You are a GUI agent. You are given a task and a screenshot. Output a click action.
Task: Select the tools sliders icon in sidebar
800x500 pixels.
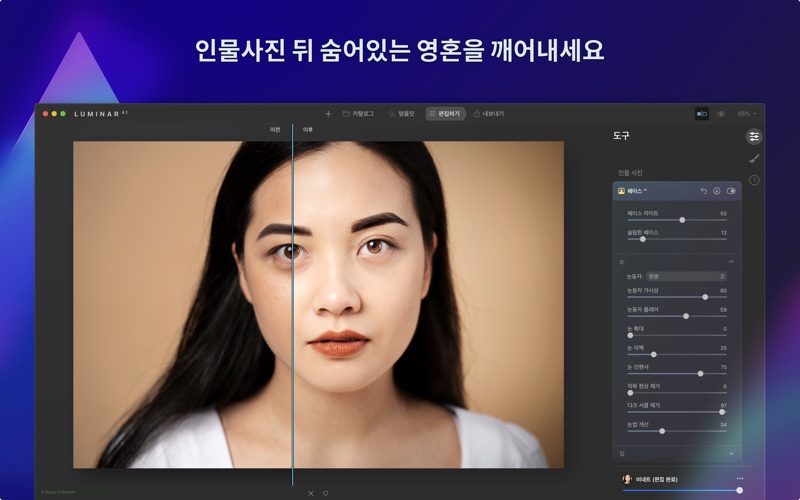pos(754,136)
